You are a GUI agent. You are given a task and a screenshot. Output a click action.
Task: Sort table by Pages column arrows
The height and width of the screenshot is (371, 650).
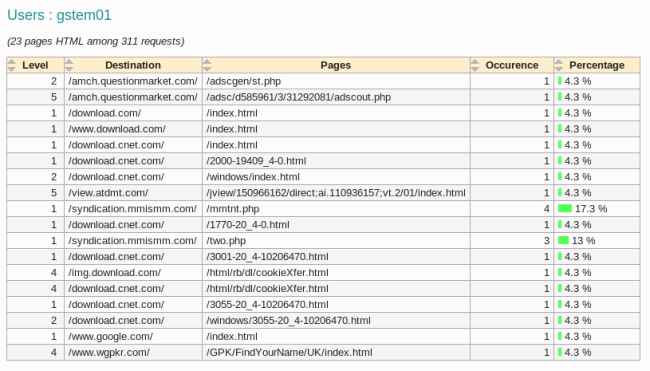(207, 65)
